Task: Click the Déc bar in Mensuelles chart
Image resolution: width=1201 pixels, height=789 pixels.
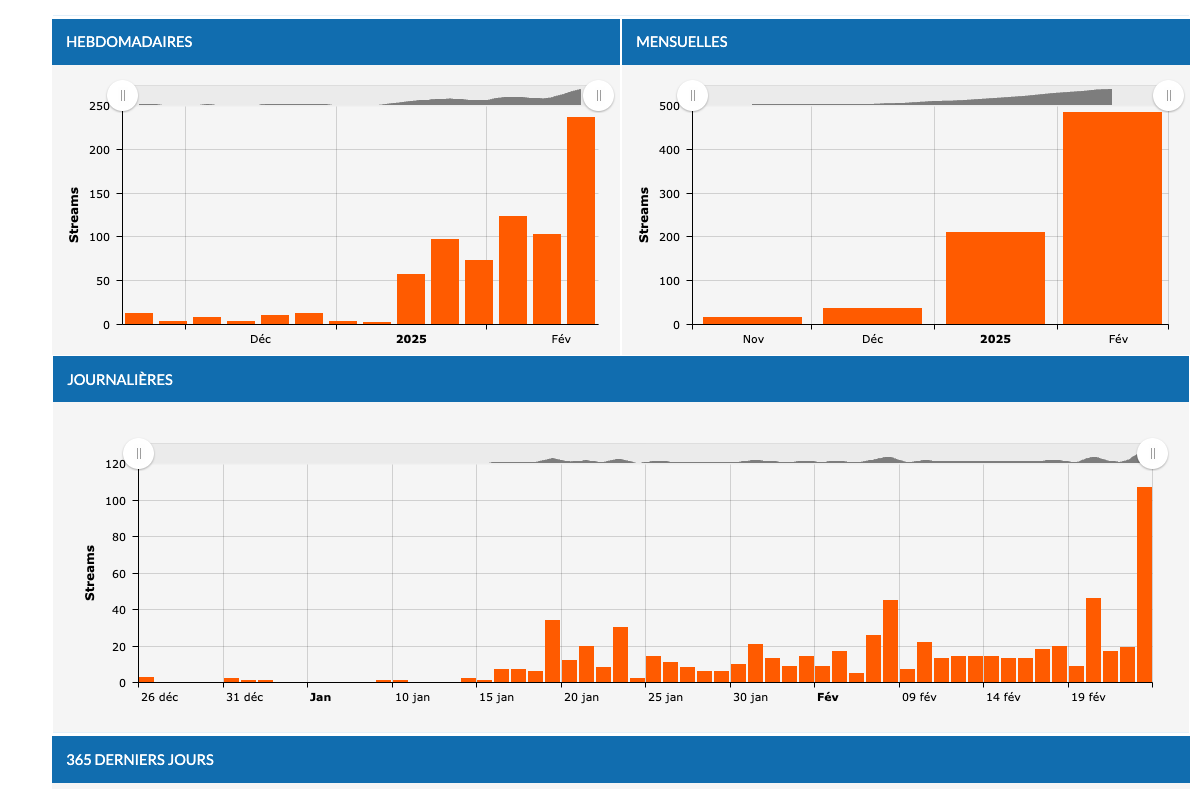Action: [872, 316]
